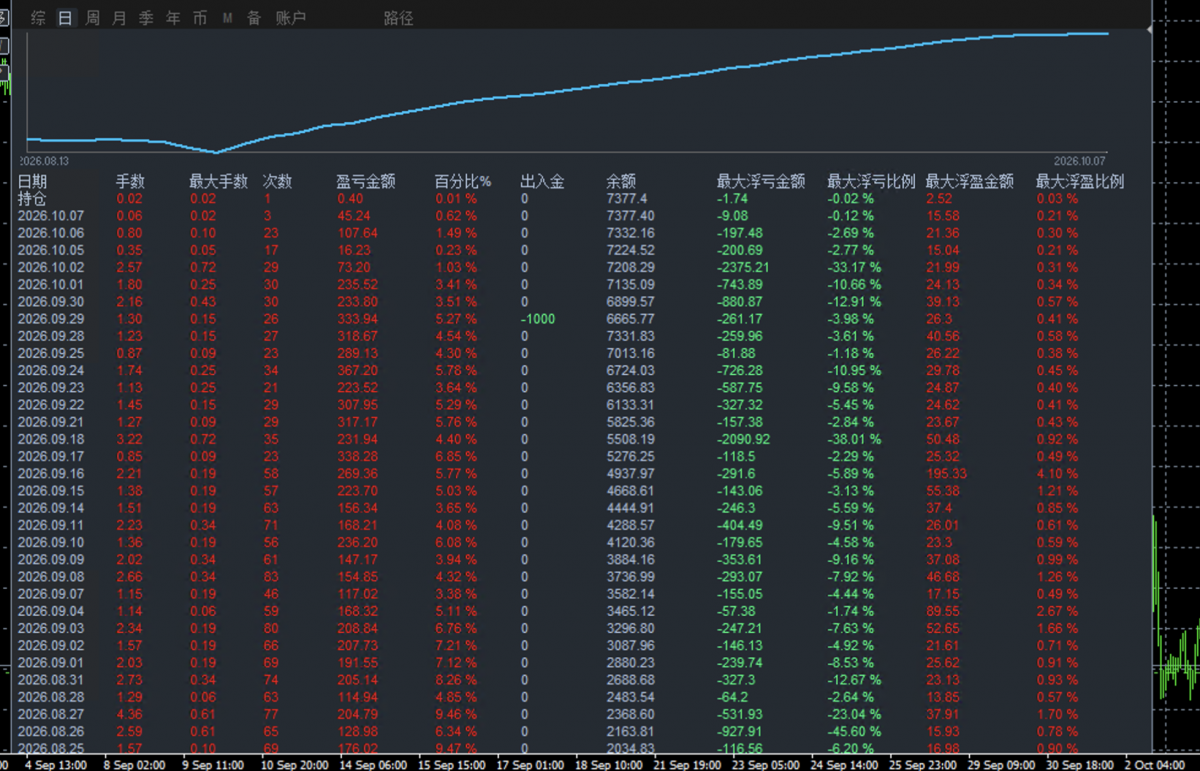
Task: Click the 盈亏金额 column header
Action: pos(366,182)
